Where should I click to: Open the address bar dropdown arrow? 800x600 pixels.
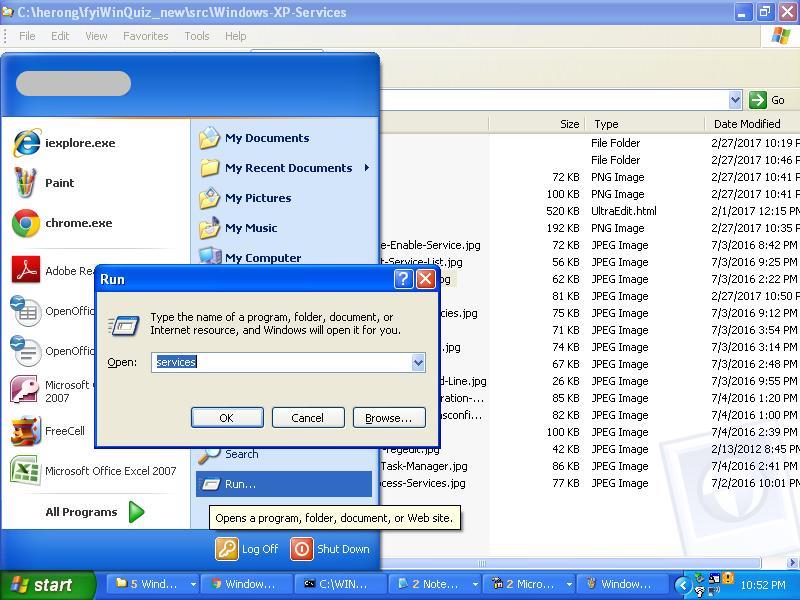coord(735,100)
